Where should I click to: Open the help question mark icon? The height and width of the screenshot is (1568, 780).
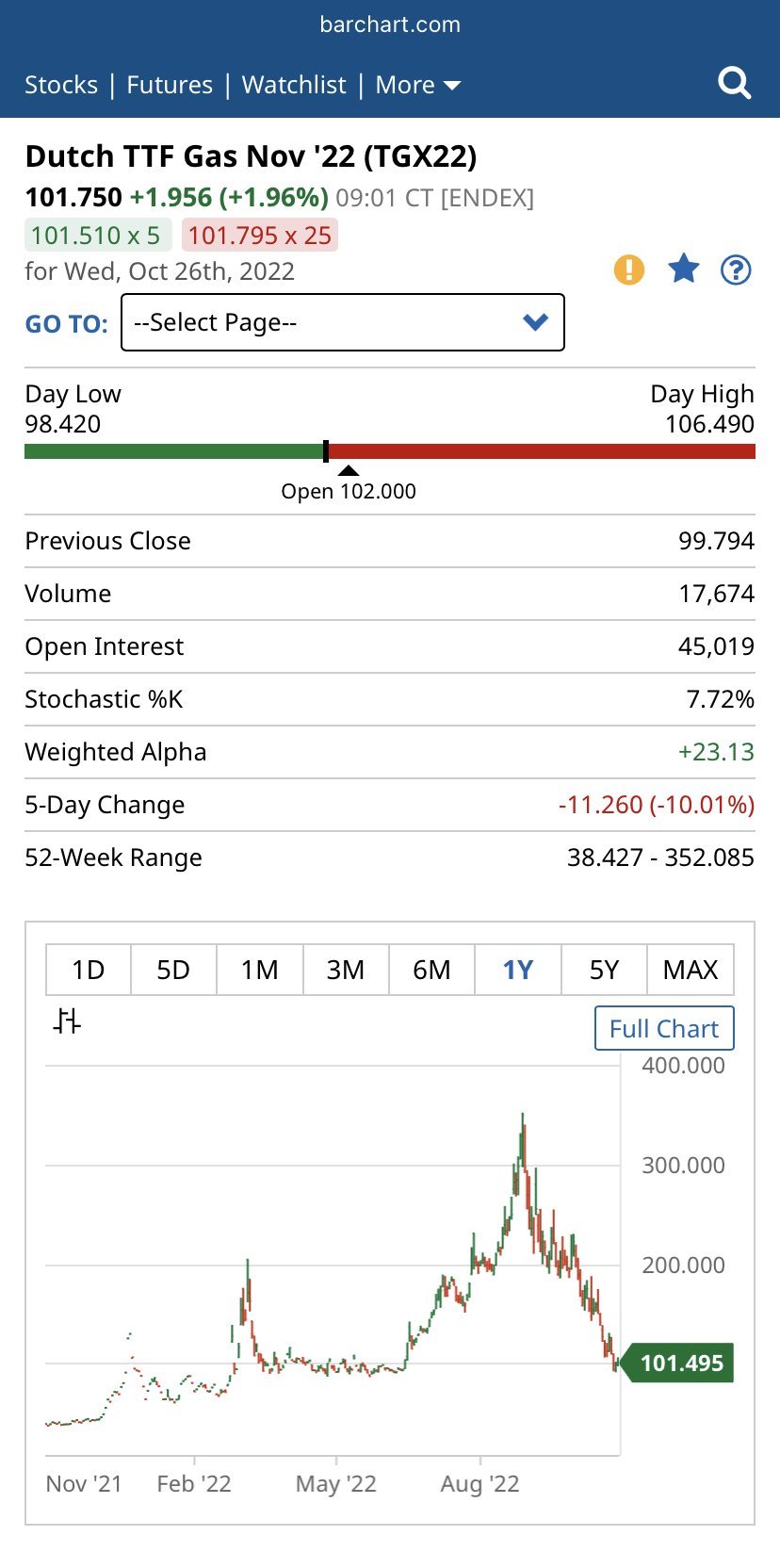point(736,270)
